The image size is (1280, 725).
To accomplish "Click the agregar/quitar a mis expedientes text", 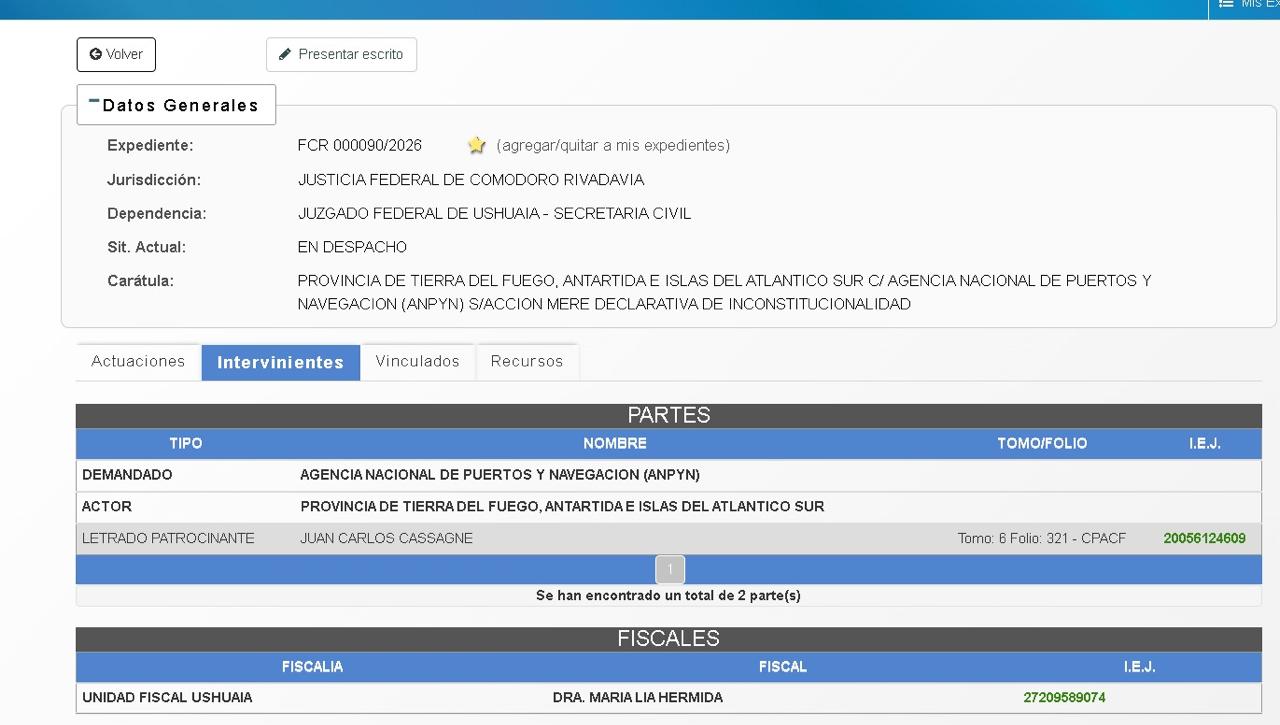I will click(x=613, y=145).
